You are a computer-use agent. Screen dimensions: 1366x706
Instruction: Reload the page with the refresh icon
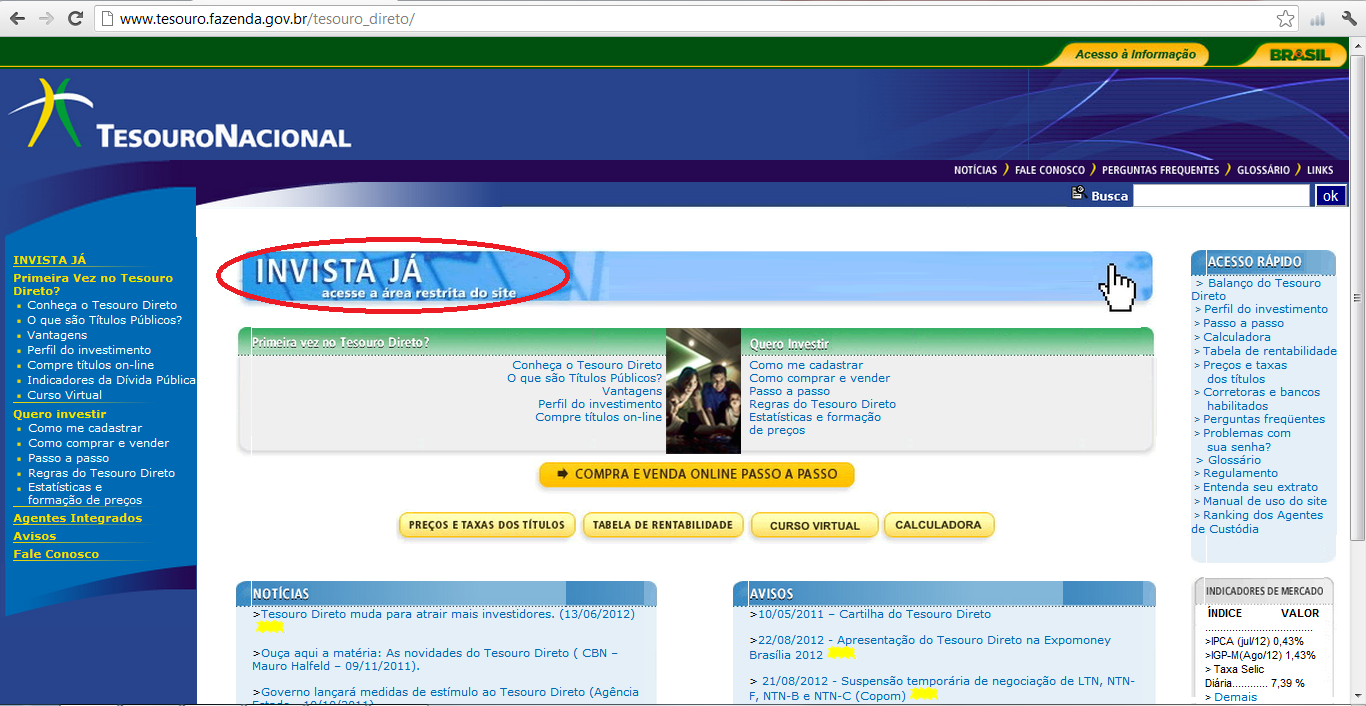75,19
